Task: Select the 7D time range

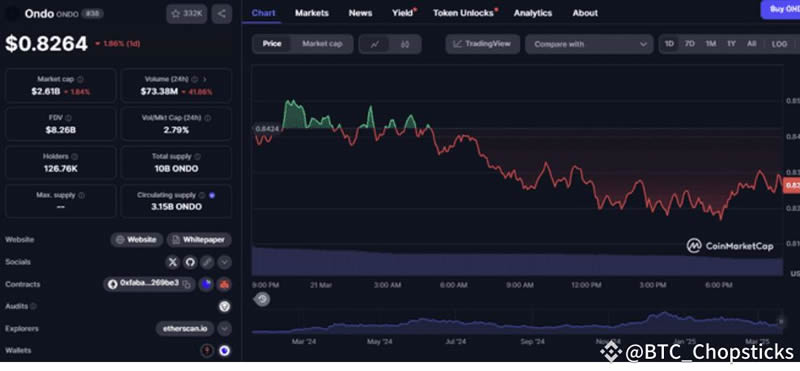Action: [689, 44]
